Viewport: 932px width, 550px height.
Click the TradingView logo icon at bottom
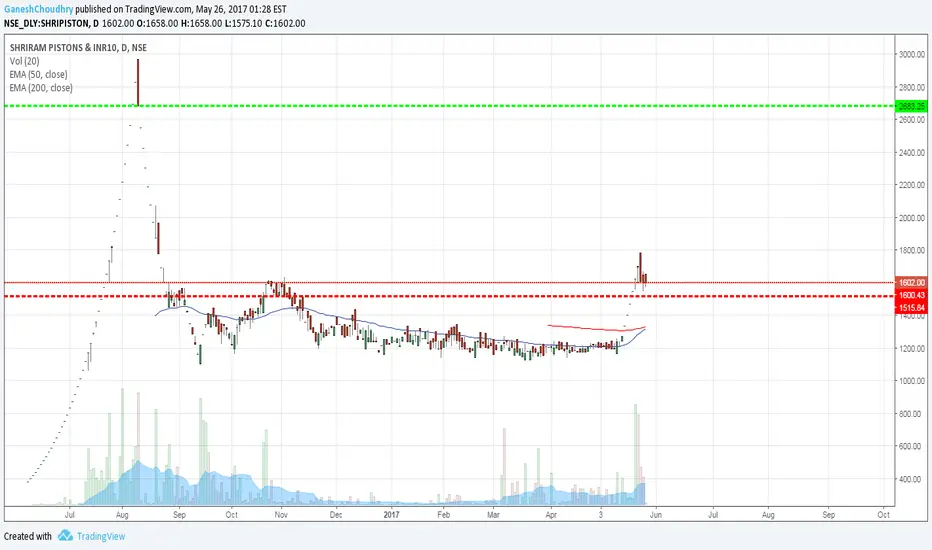tap(65, 536)
